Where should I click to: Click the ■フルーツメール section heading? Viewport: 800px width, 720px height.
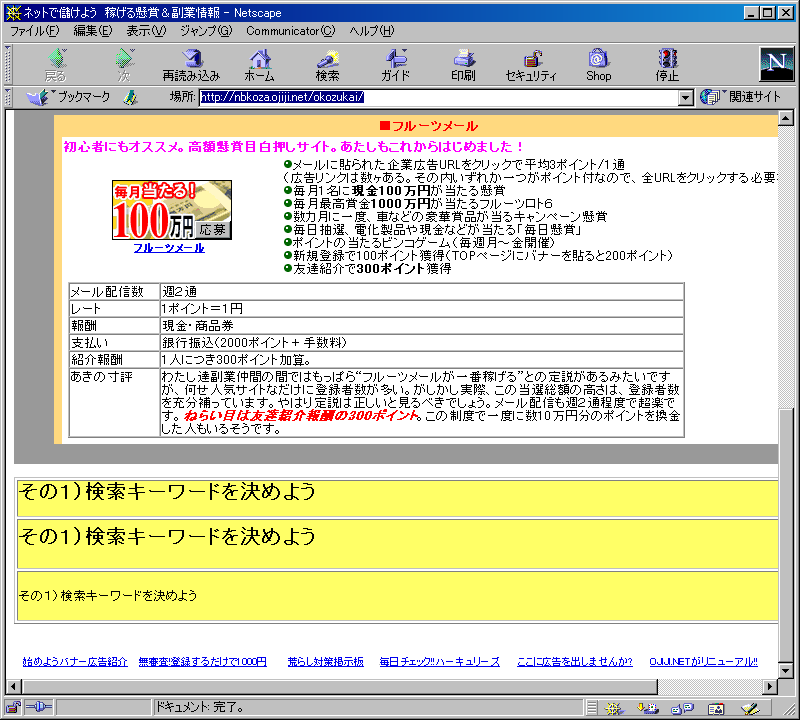(429, 126)
